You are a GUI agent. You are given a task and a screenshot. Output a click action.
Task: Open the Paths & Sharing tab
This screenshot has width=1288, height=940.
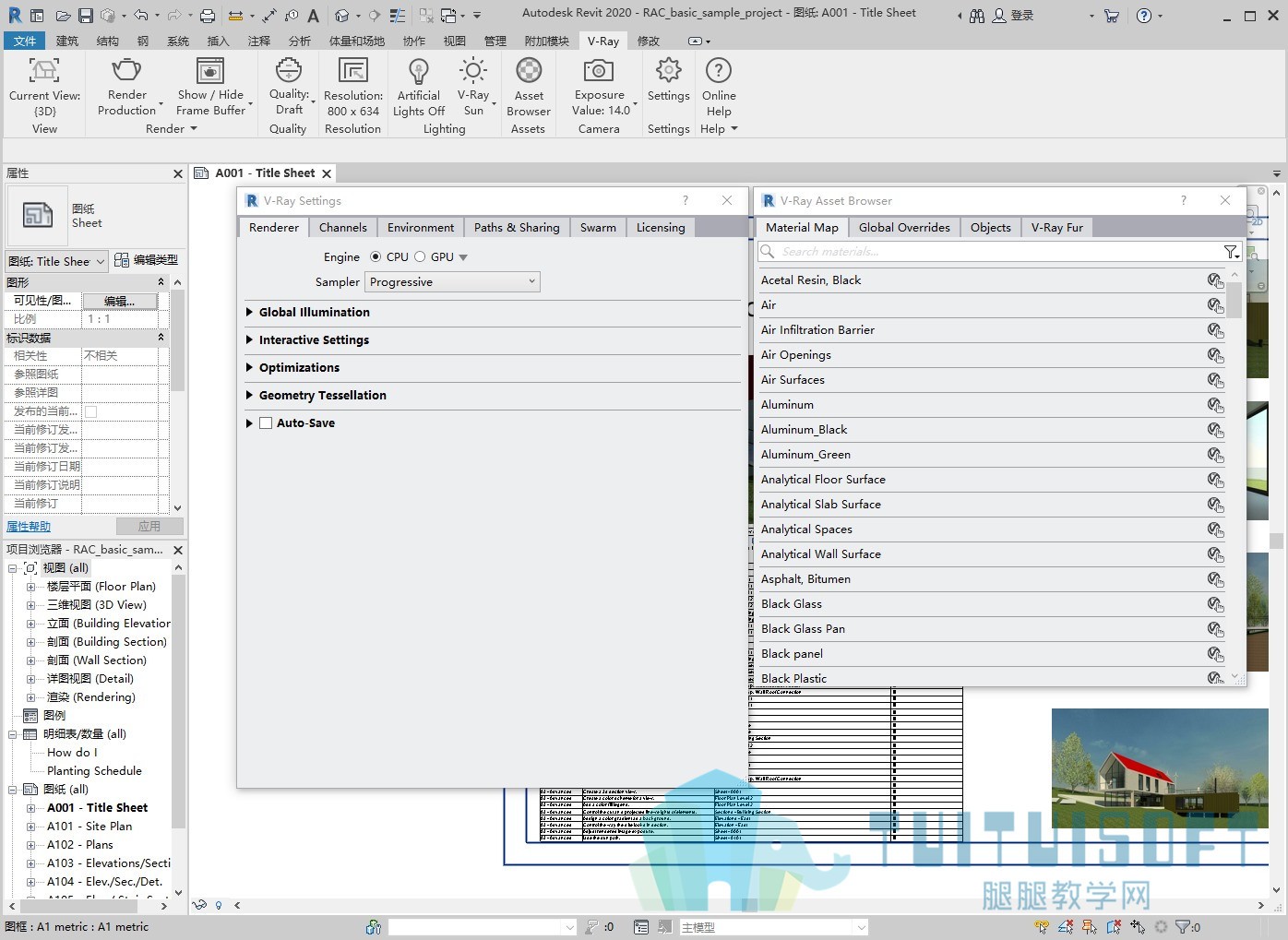point(517,228)
